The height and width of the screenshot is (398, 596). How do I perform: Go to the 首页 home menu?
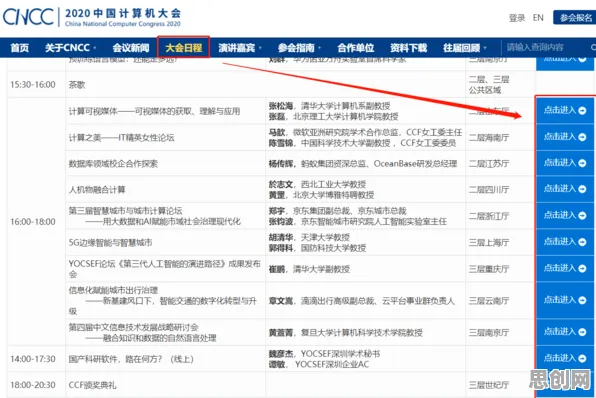pos(20,48)
